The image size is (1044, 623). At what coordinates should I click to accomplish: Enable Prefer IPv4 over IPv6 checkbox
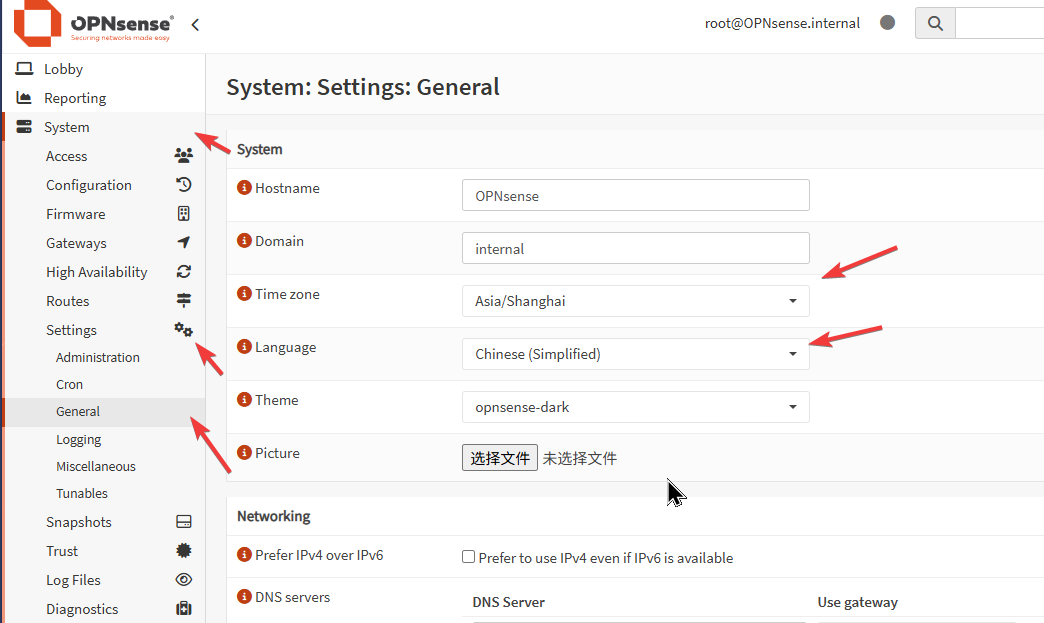pos(468,557)
